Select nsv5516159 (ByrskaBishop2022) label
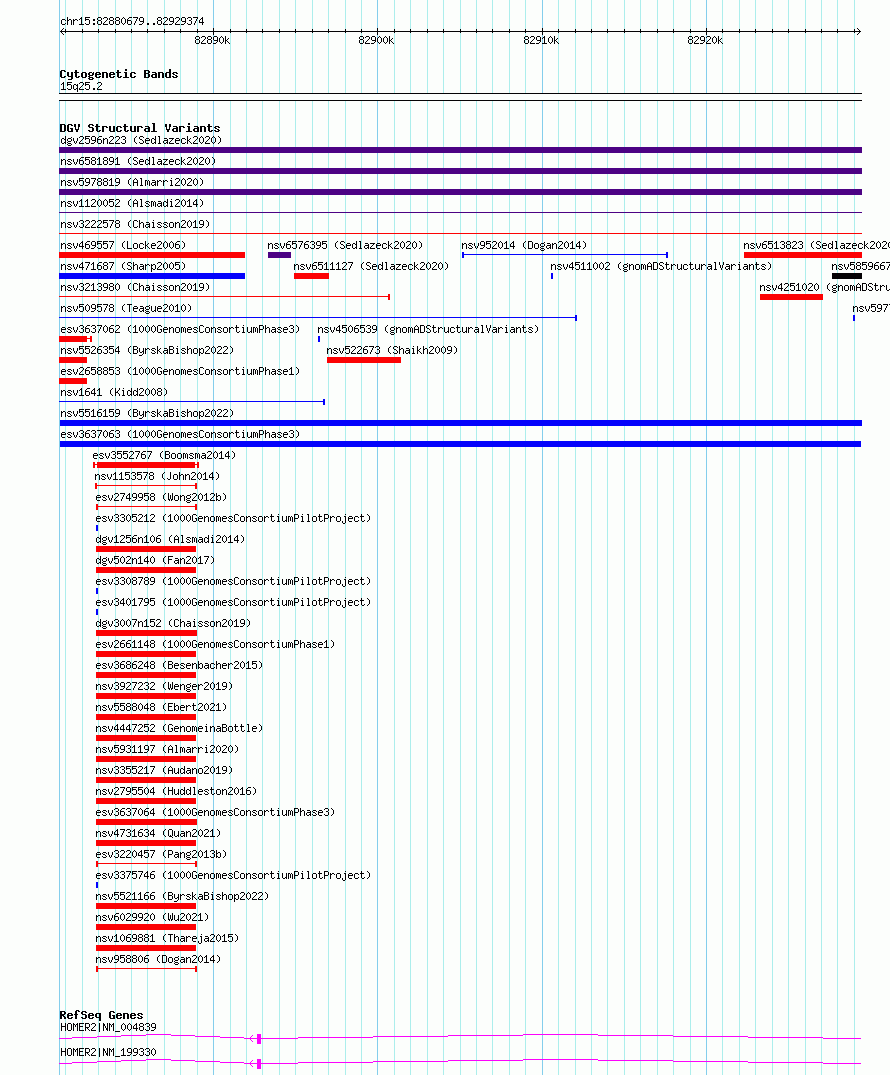 147,413
